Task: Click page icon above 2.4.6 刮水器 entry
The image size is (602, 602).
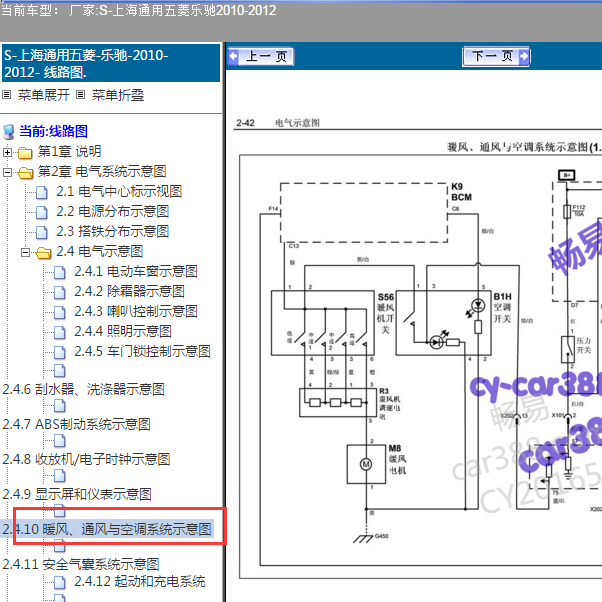Action: (x=60, y=370)
